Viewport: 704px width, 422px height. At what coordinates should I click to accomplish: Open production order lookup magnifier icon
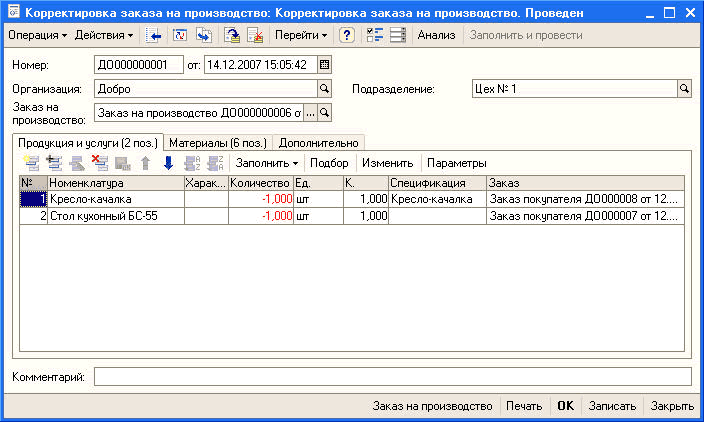tap(325, 113)
